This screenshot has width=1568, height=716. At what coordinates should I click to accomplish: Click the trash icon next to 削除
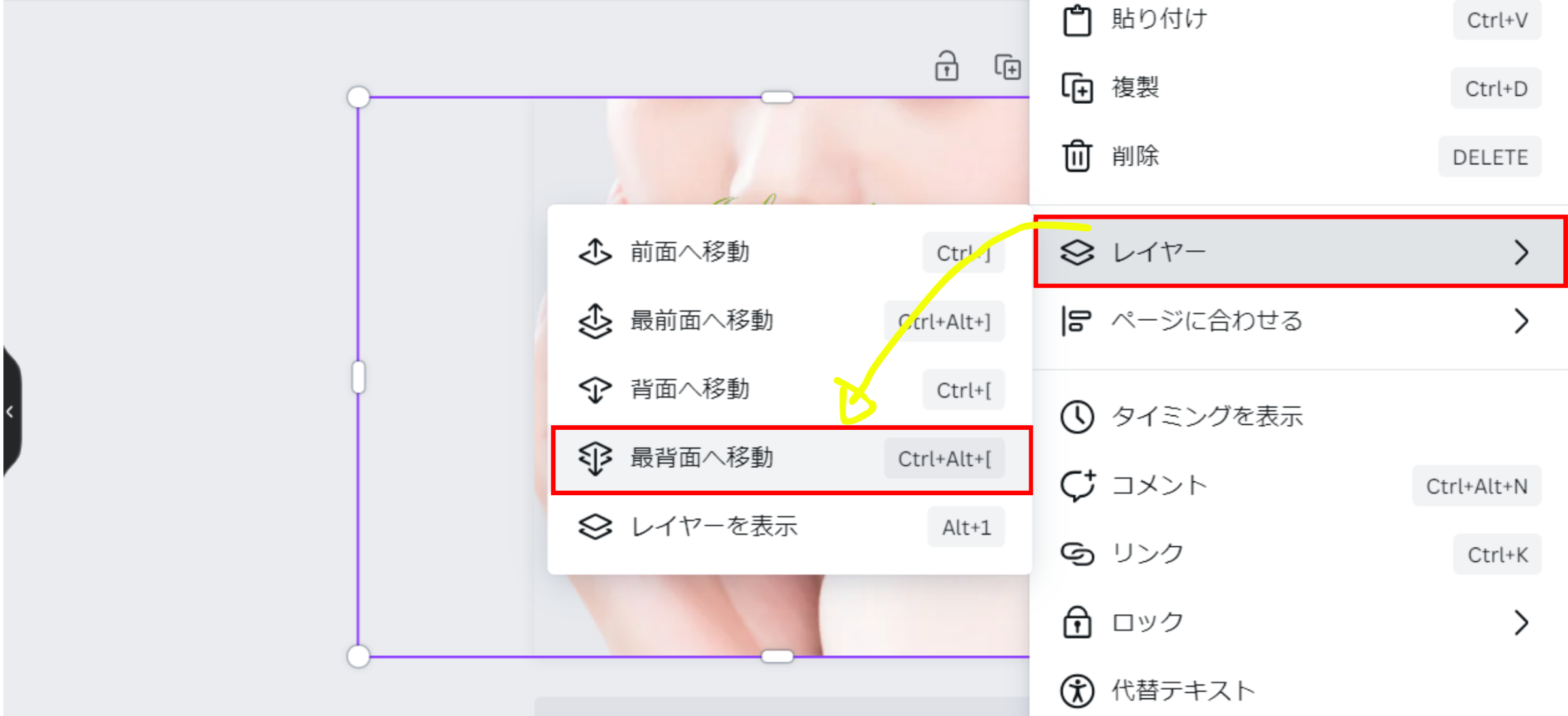click(1077, 156)
